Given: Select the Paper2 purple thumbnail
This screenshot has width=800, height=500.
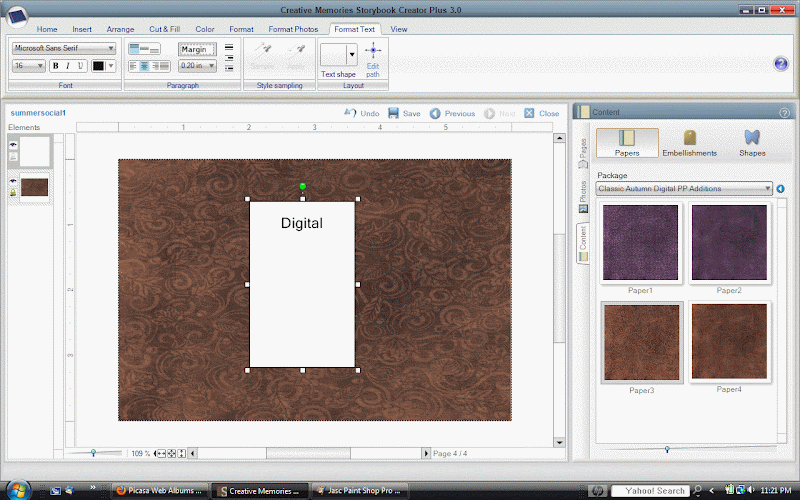Looking at the screenshot, I should pyautogui.click(x=729, y=243).
